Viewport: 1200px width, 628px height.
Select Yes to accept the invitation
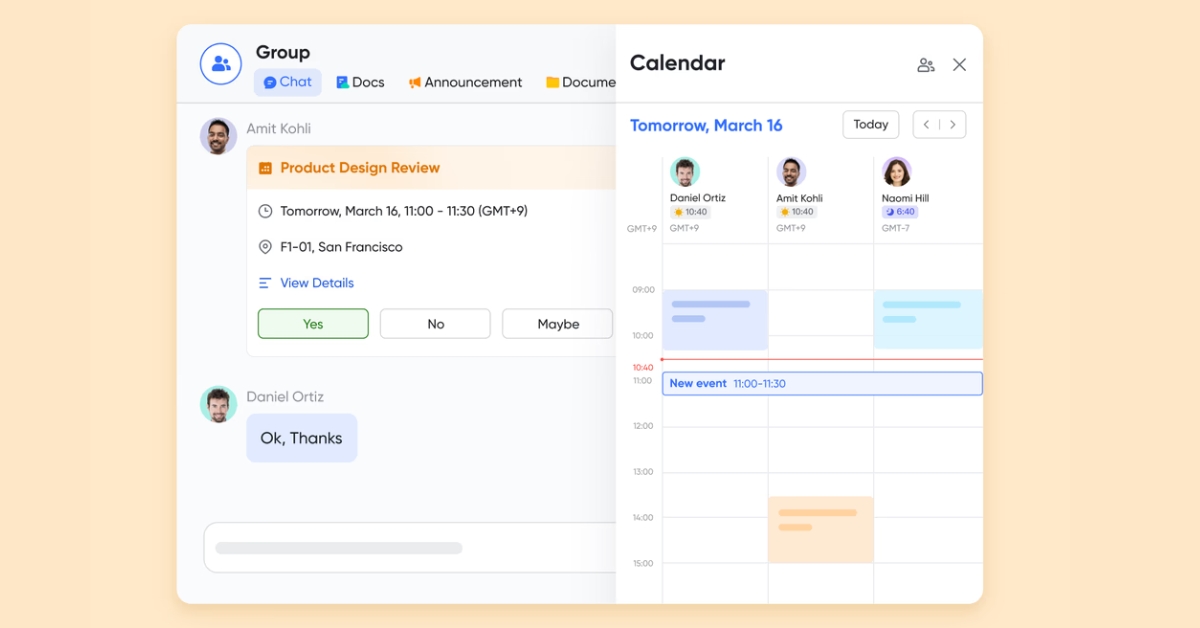click(x=313, y=324)
